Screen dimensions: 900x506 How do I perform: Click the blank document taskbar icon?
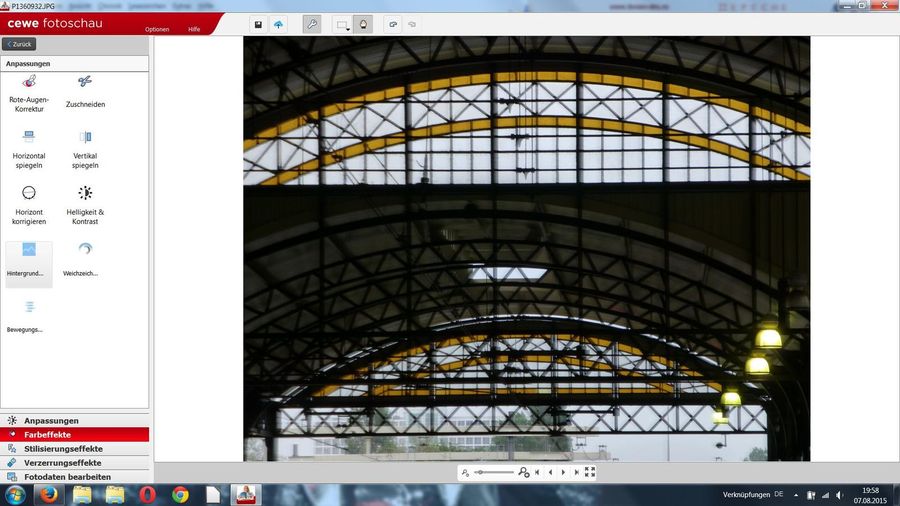coord(214,495)
